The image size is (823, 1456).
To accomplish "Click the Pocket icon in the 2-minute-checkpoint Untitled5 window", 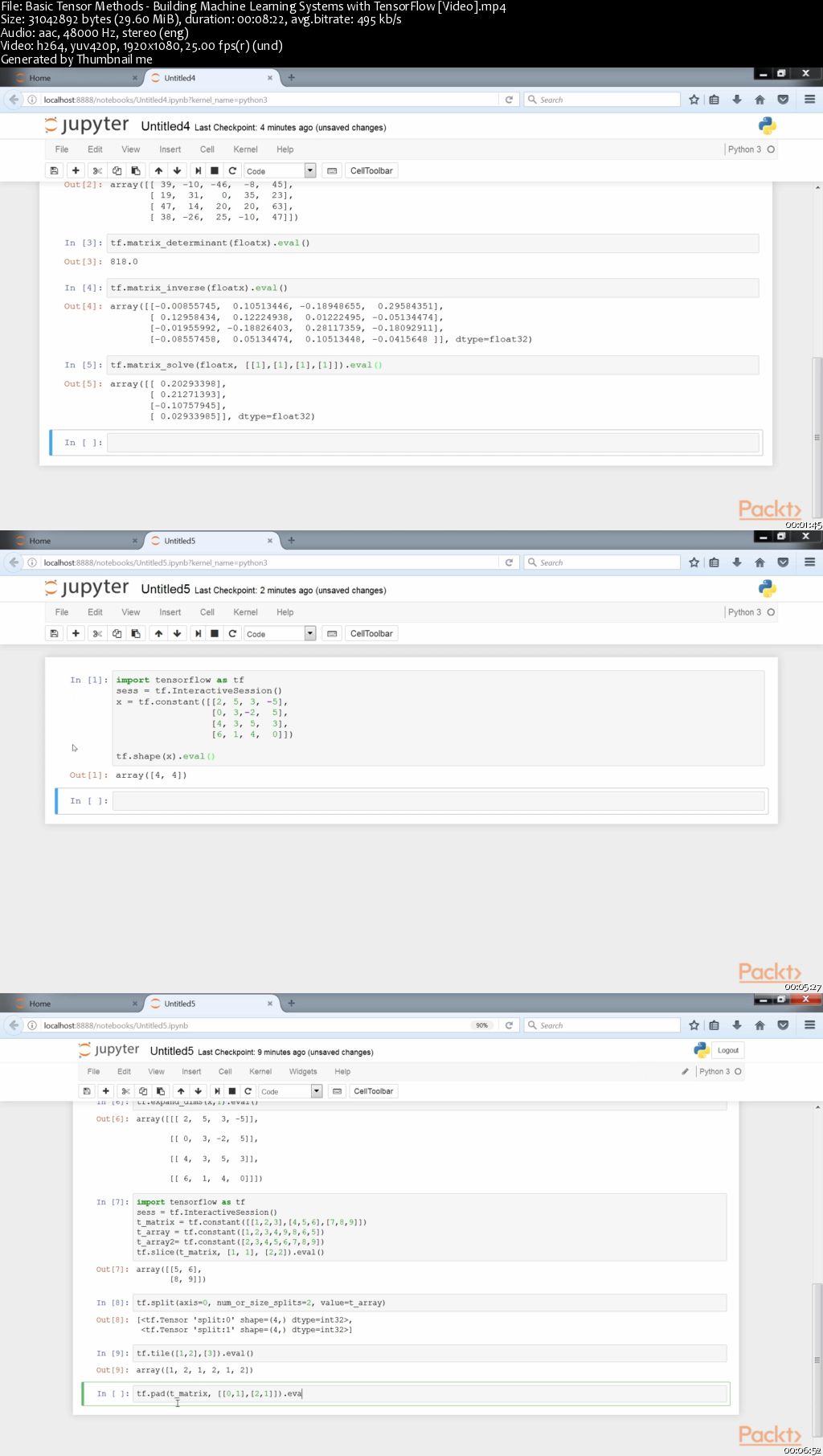I will tap(783, 562).
